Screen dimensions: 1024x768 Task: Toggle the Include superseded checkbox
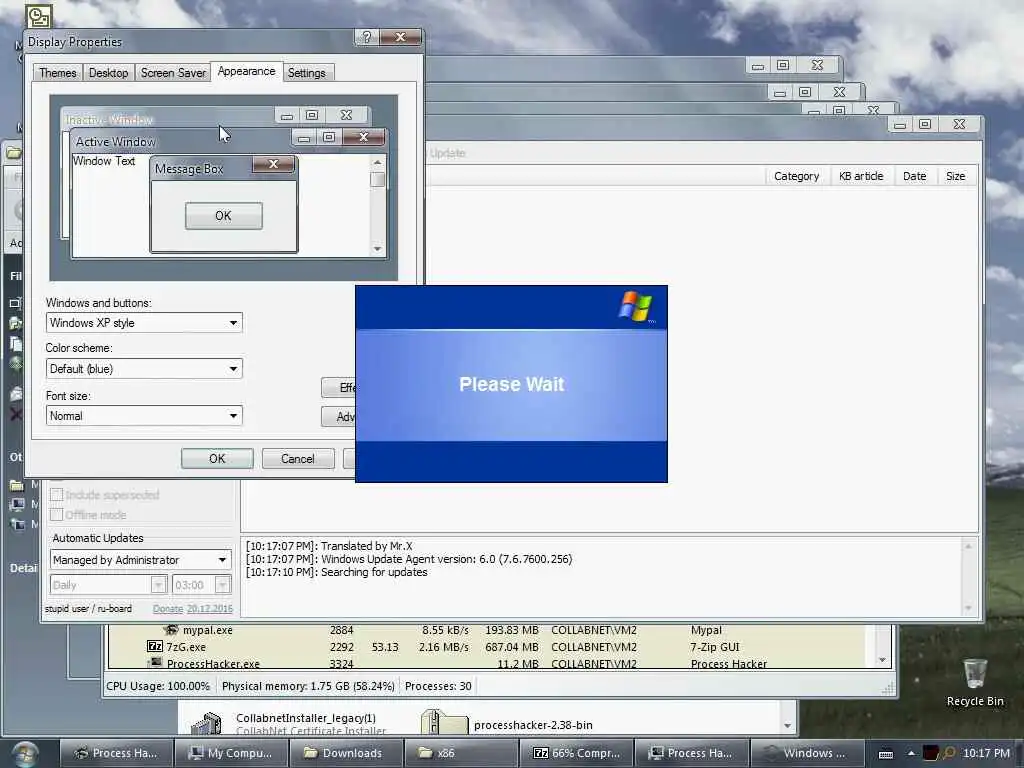pos(57,494)
